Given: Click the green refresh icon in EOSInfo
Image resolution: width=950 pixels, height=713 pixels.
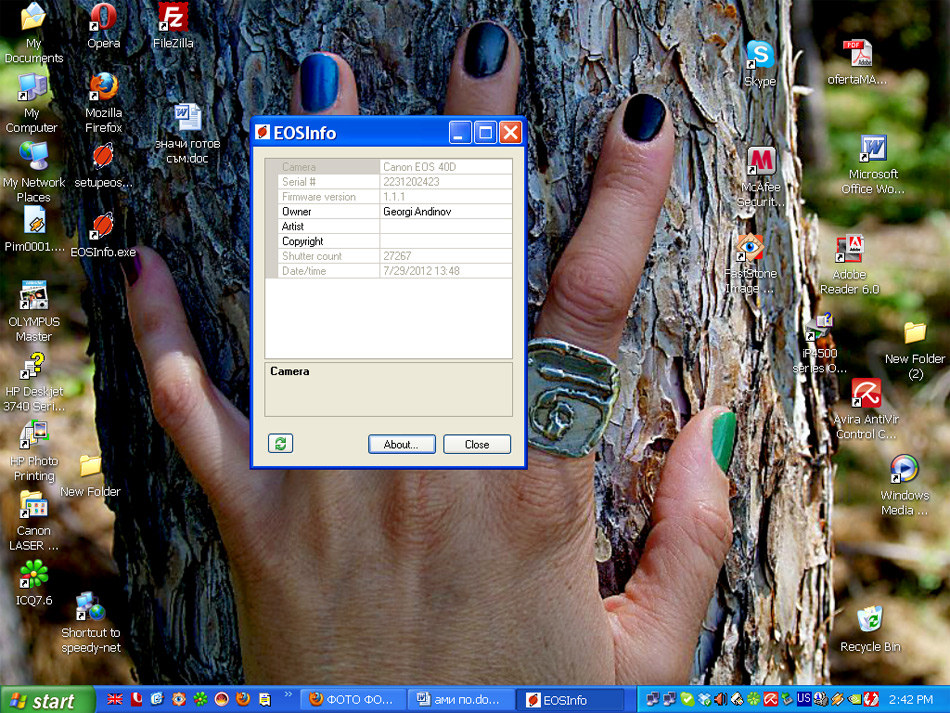Looking at the screenshot, I should pos(281,443).
